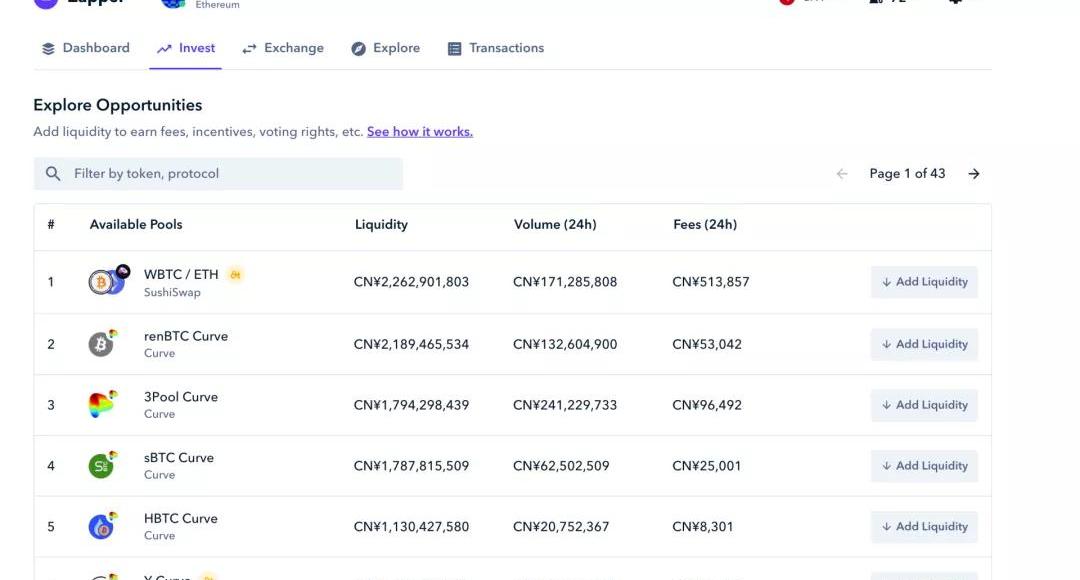Go to next page of pools

(973, 174)
